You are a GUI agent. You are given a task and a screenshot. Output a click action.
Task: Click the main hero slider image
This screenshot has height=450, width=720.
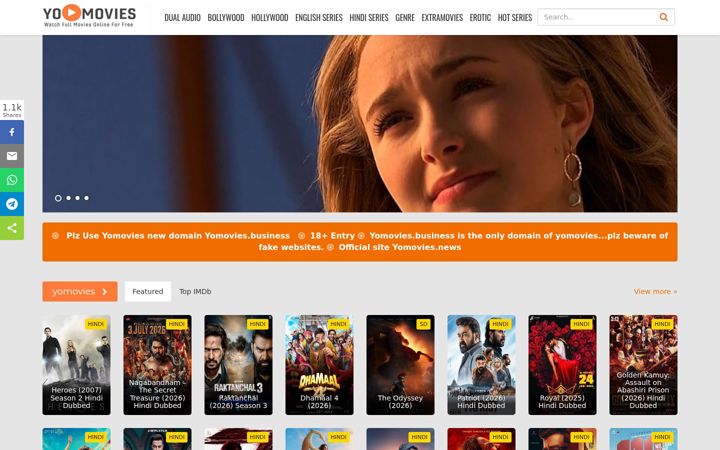(360, 124)
